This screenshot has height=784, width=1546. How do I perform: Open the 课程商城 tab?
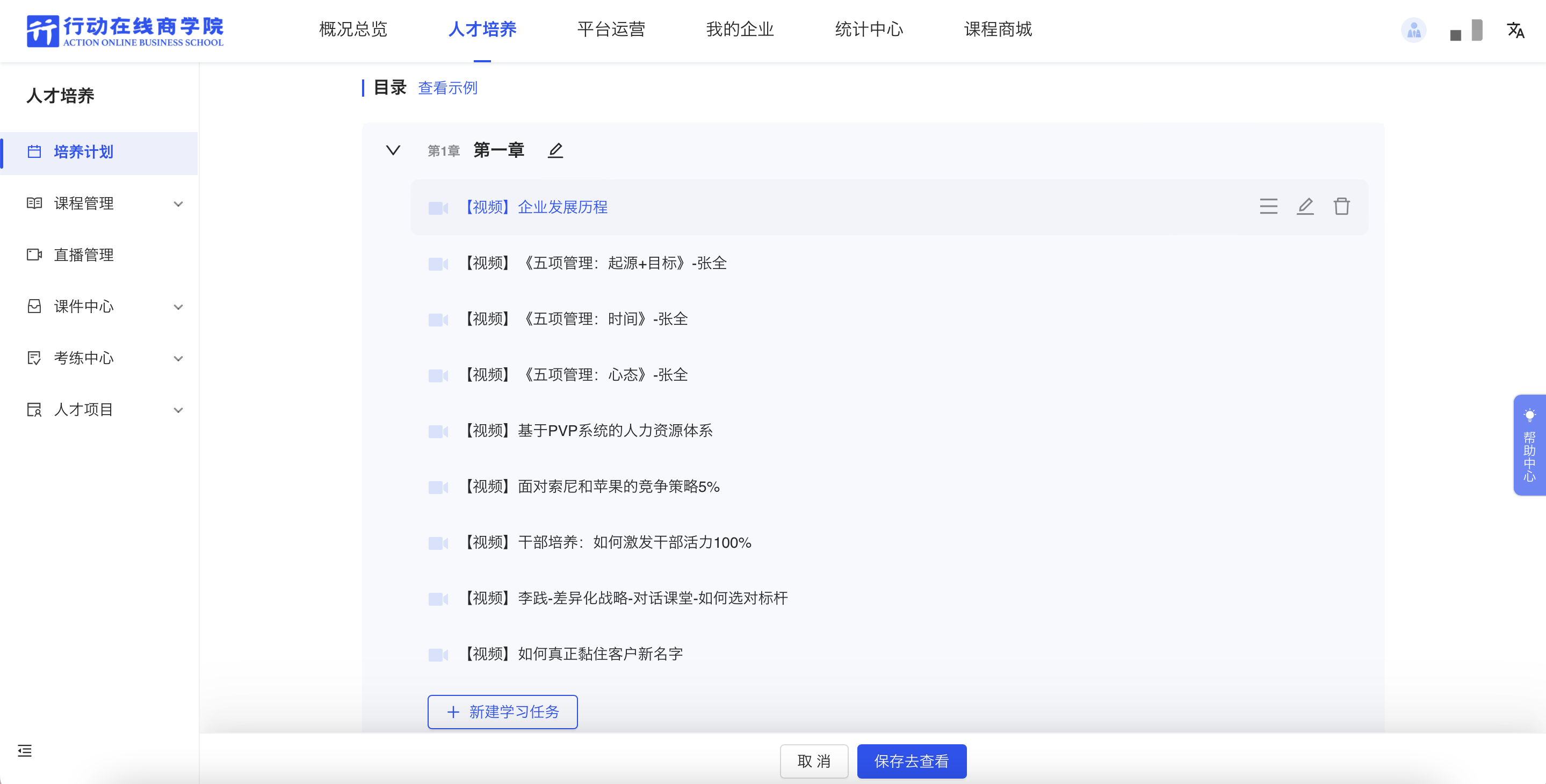coord(998,29)
